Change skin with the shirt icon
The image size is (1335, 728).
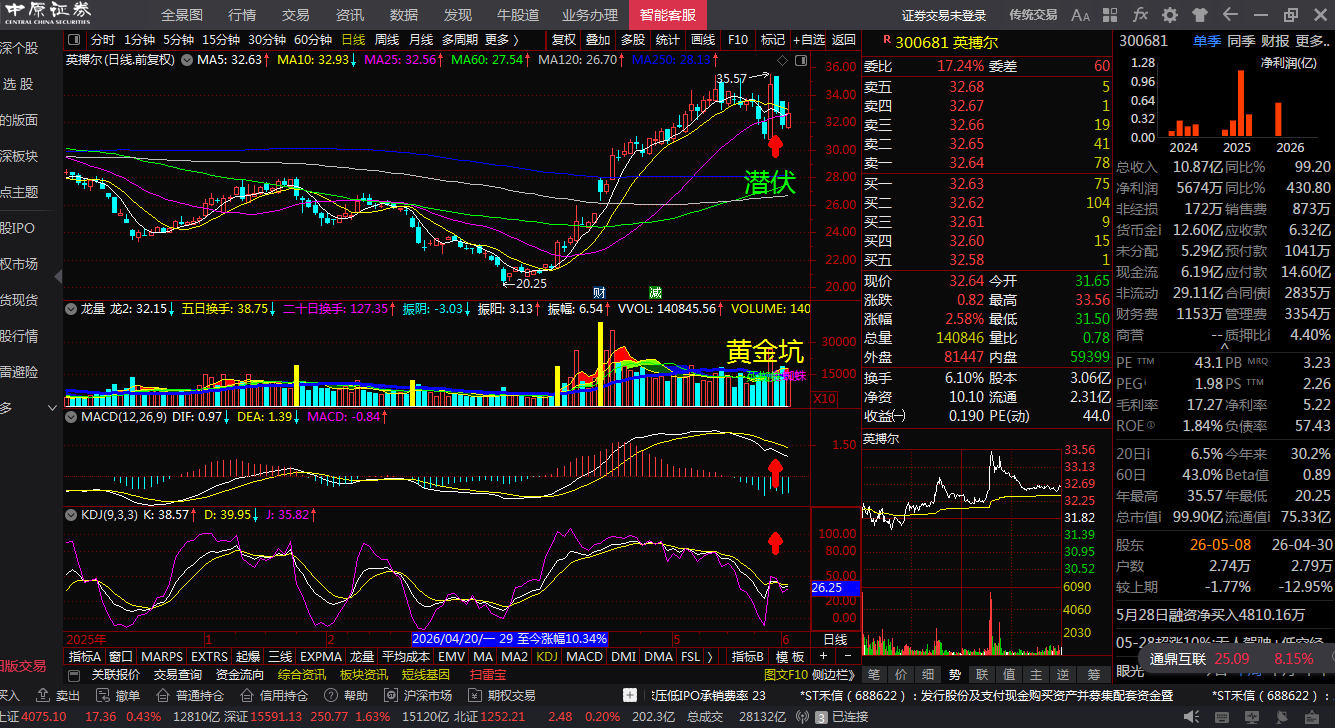[x=1201, y=15]
